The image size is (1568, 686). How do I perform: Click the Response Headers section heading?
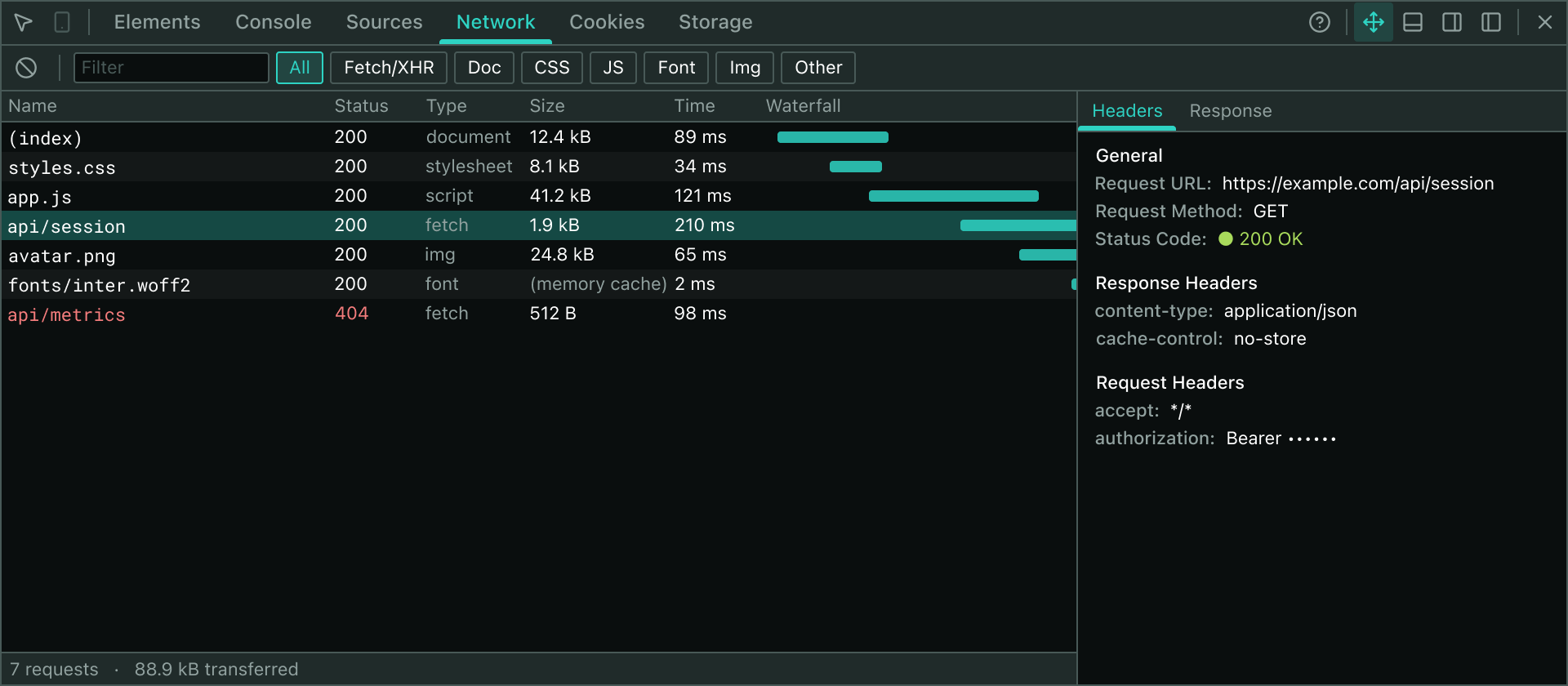tap(1176, 283)
